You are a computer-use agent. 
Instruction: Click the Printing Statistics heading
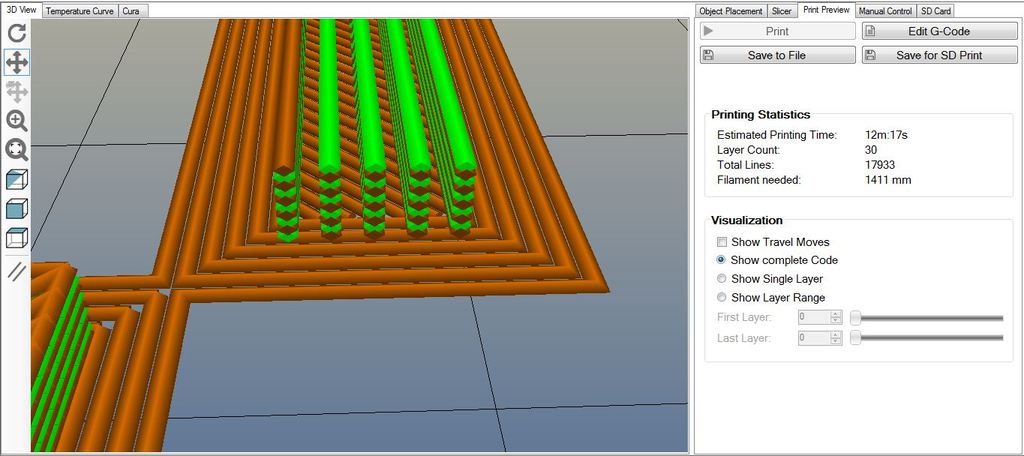[760, 115]
